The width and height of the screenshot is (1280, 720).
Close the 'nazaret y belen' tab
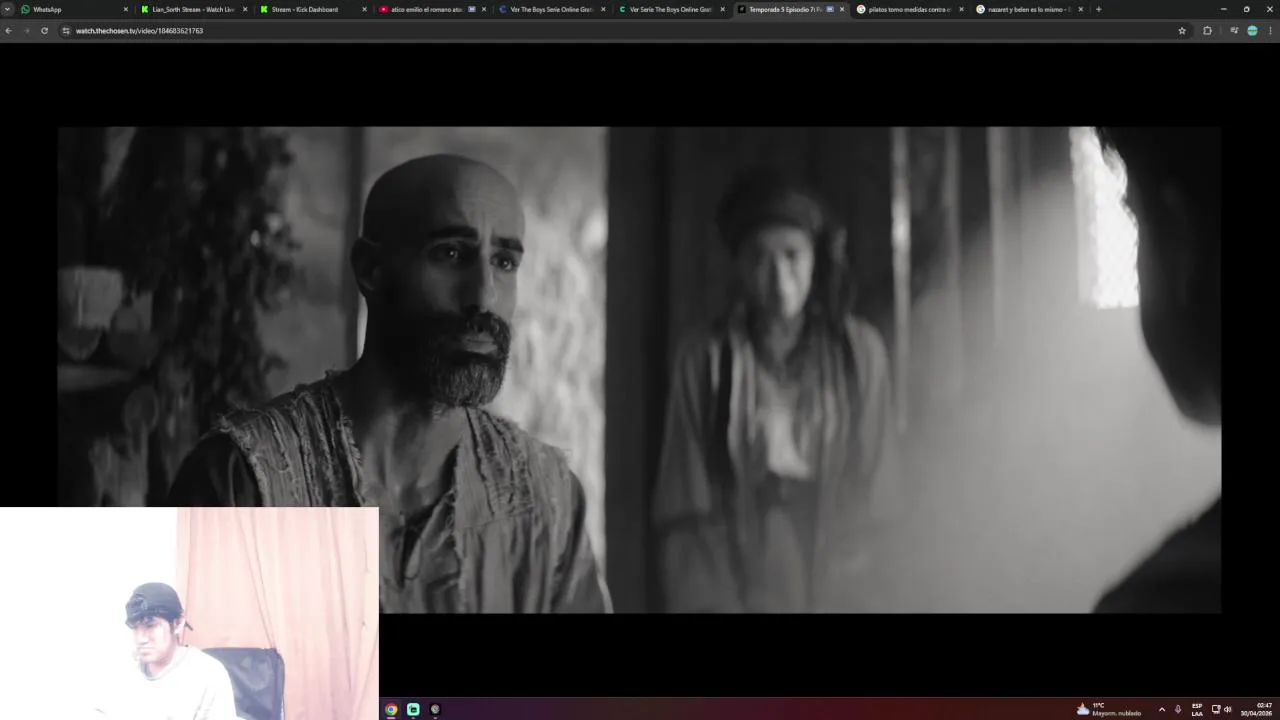(x=1080, y=9)
